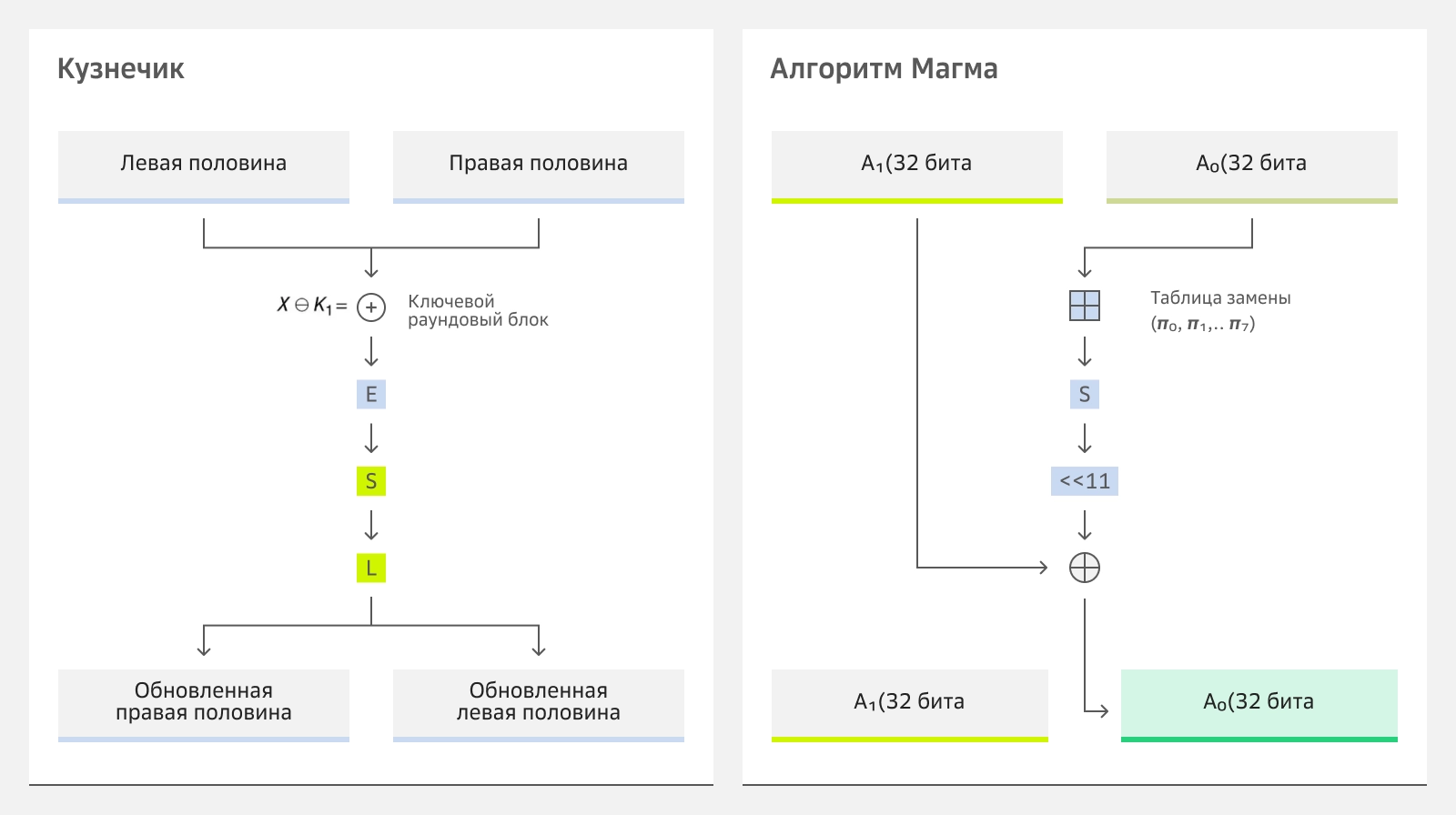Select the Левая половина box
Screen dimensions: 1456x815
tap(204, 165)
